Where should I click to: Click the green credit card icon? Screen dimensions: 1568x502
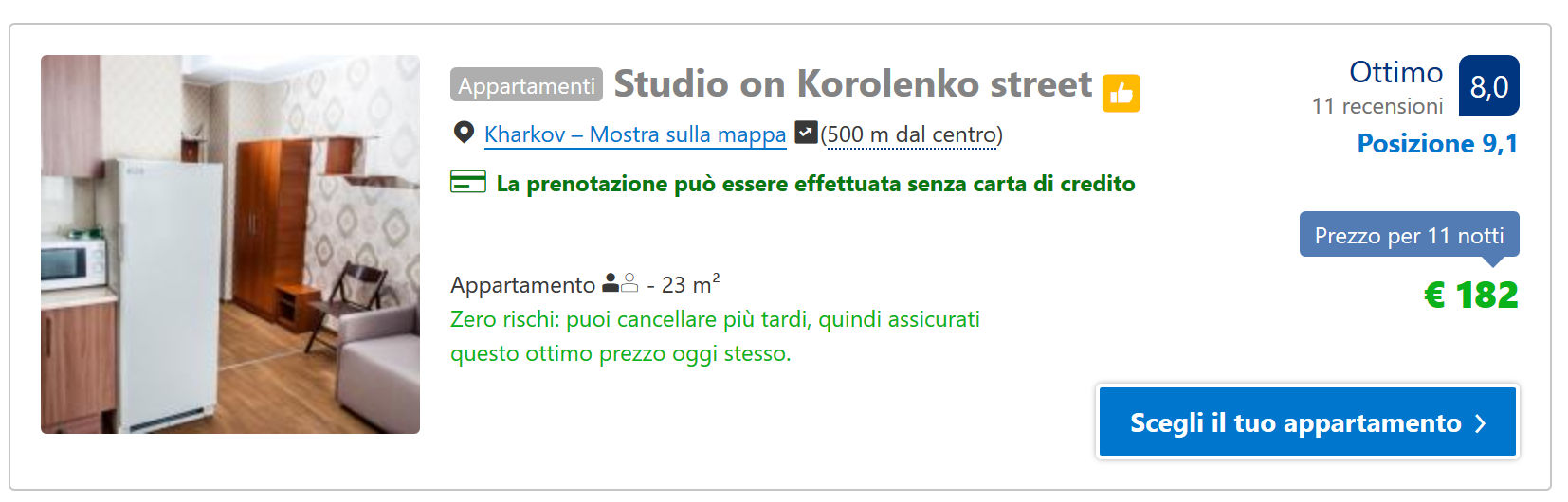467,182
